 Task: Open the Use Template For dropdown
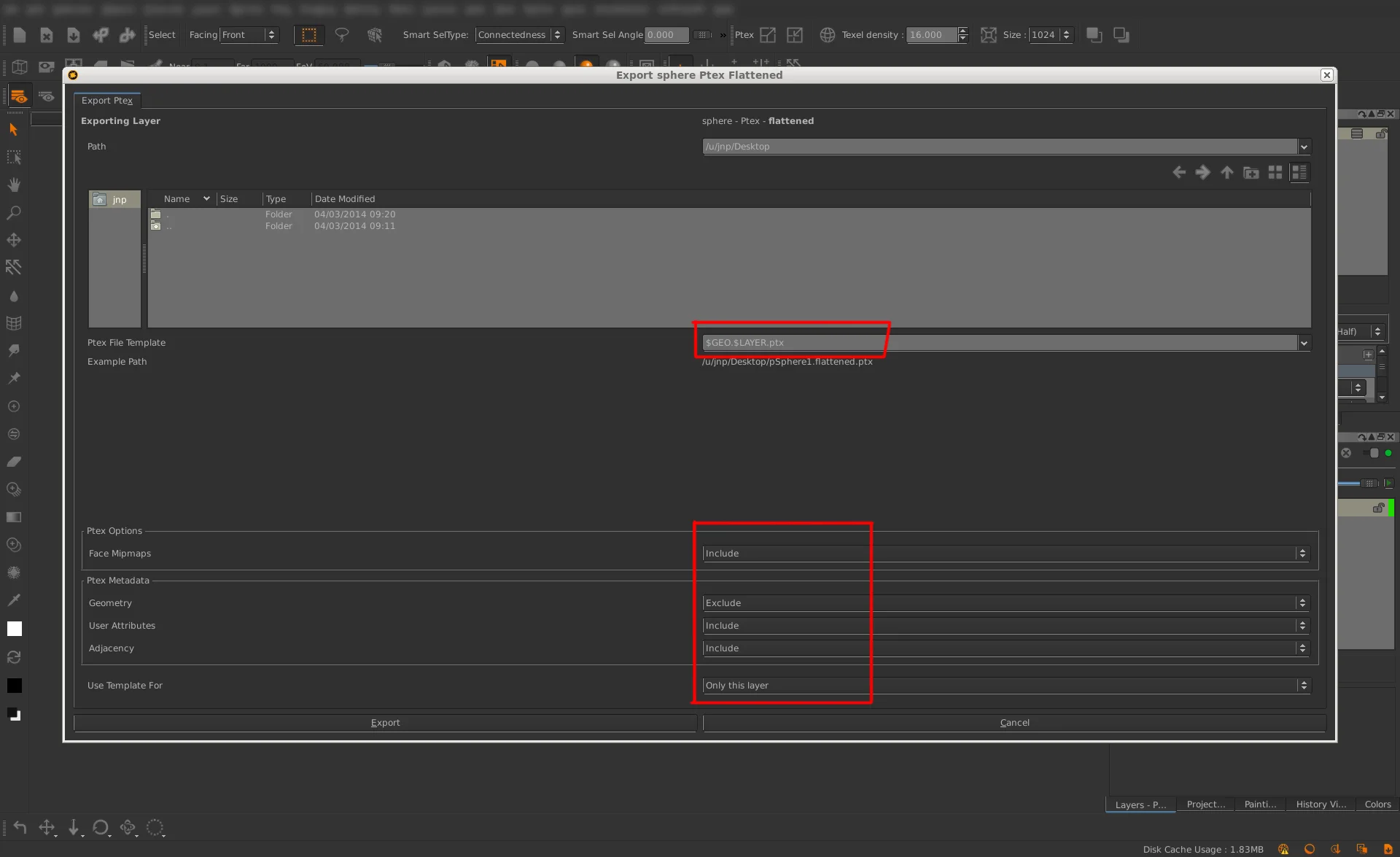1006,686
